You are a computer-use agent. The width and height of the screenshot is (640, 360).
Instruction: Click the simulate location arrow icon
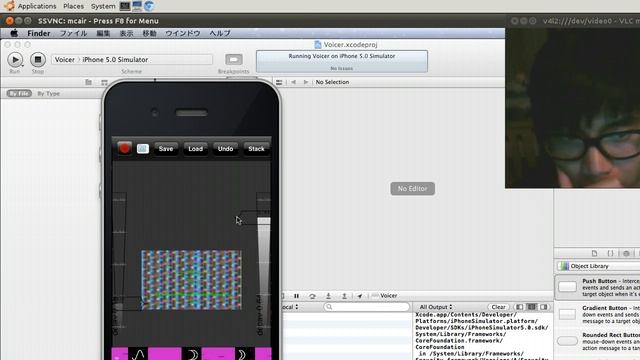[x=360, y=296]
